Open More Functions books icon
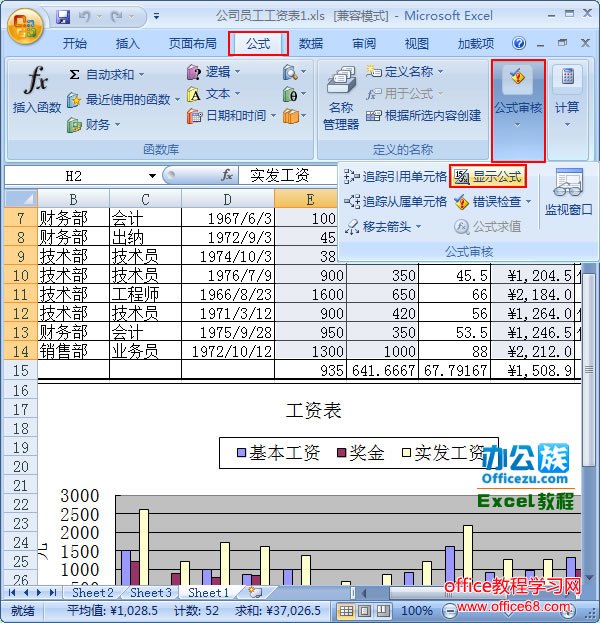The height and width of the screenshot is (623, 600). pyautogui.click(x=294, y=116)
